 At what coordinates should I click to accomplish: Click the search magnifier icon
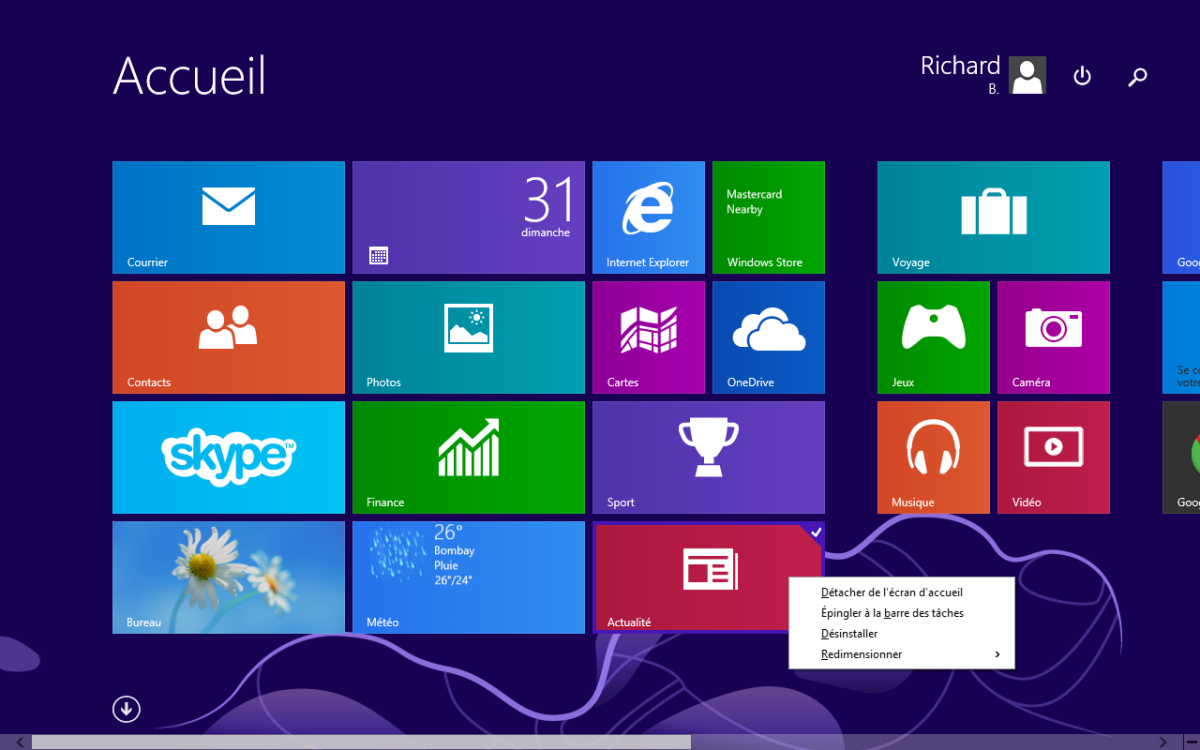[1137, 77]
